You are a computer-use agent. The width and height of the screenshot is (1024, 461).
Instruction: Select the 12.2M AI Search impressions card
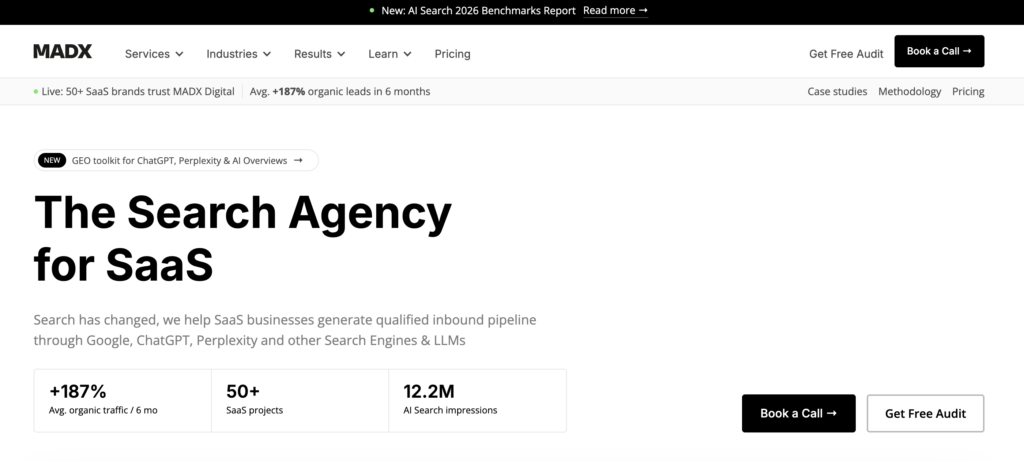477,400
